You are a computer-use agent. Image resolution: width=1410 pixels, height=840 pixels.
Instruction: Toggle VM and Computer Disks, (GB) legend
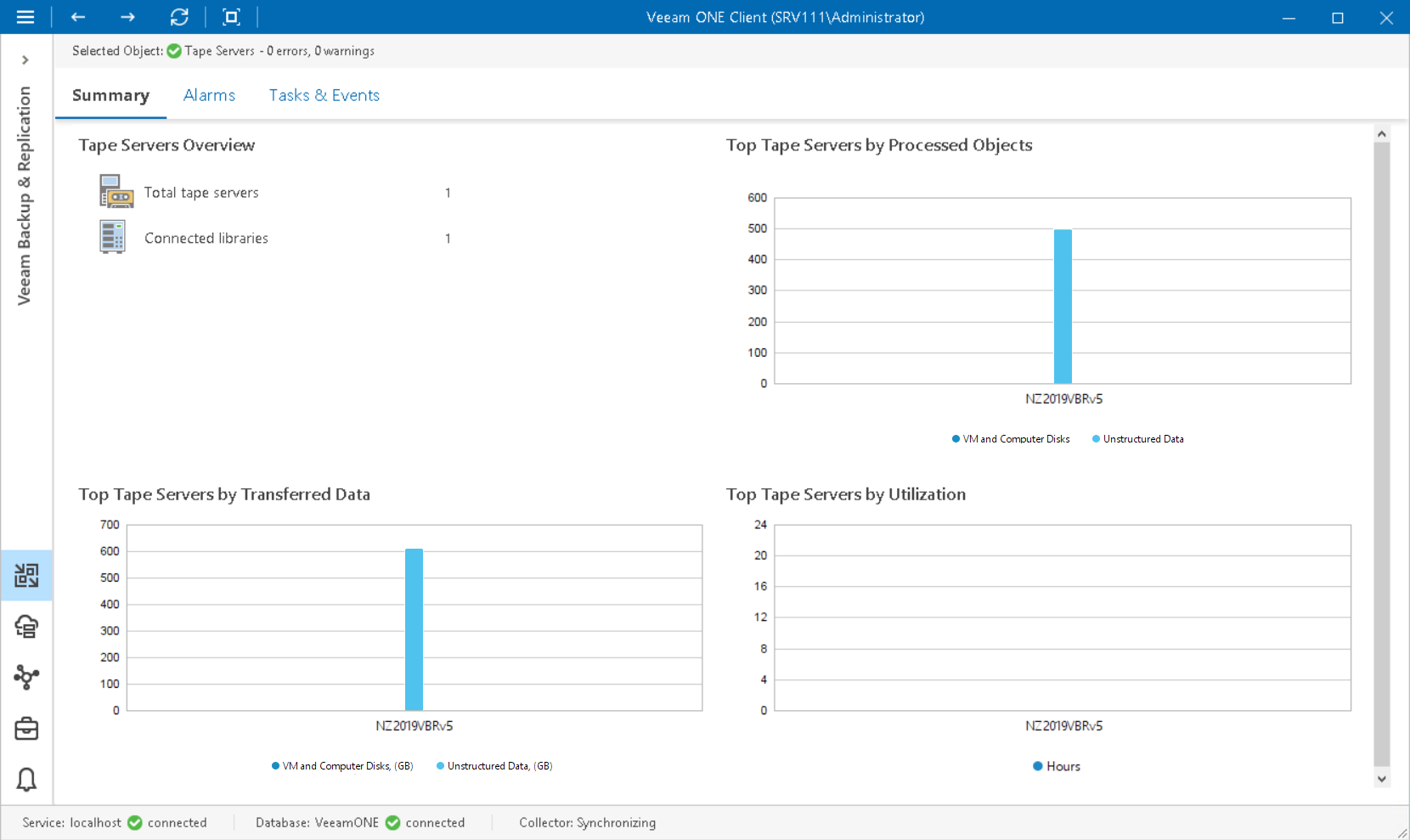[342, 766]
